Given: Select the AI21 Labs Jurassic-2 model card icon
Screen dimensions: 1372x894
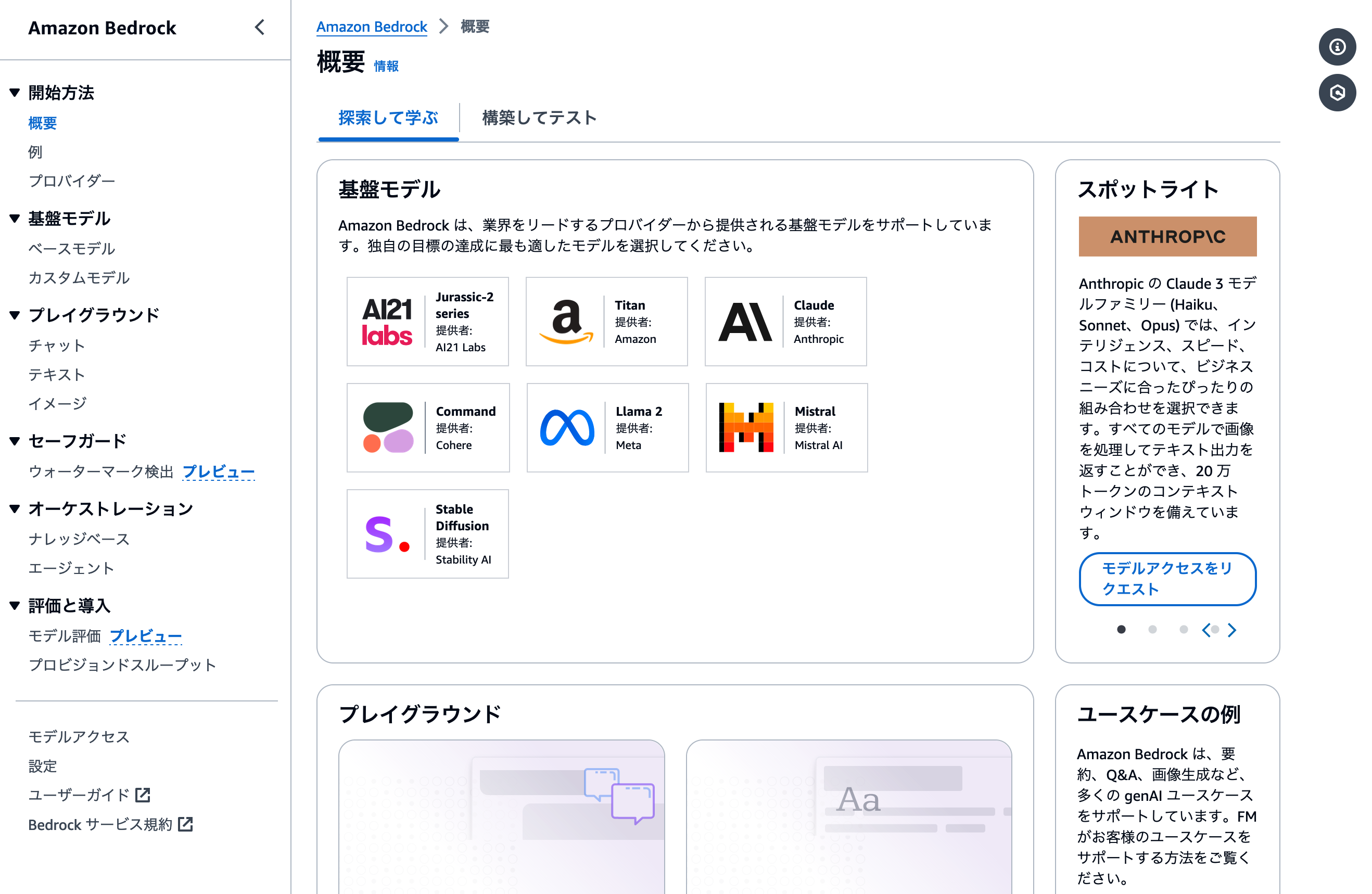Looking at the screenshot, I should coord(387,321).
